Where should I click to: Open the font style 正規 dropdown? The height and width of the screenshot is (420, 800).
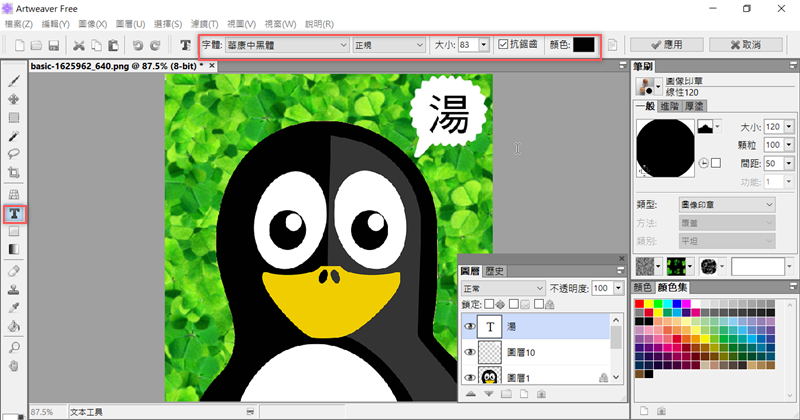click(388, 45)
